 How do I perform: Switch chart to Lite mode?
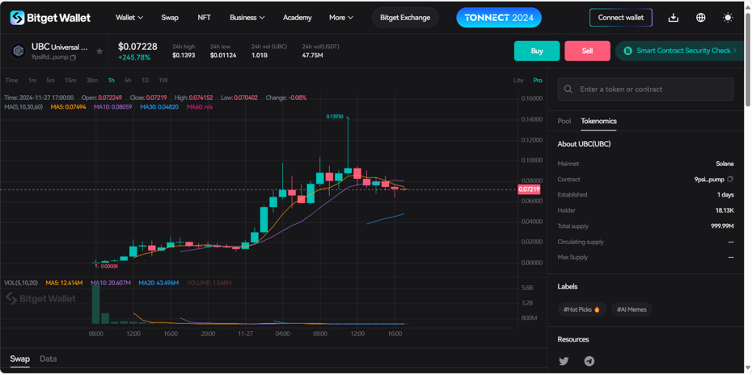click(518, 80)
